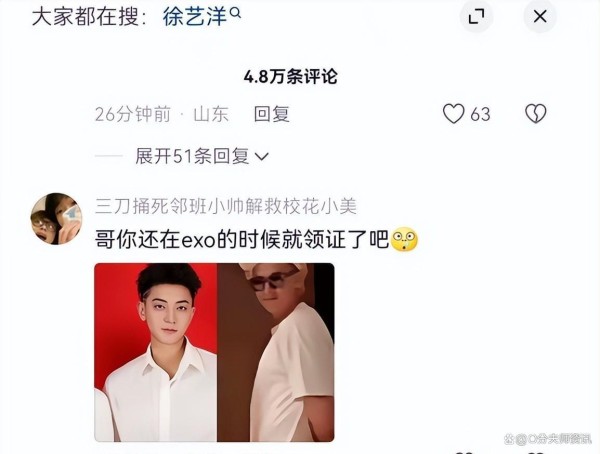Open username 三刀捅死邻班小帅解救校花小美
The width and height of the screenshot is (600, 454).
tap(226, 206)
